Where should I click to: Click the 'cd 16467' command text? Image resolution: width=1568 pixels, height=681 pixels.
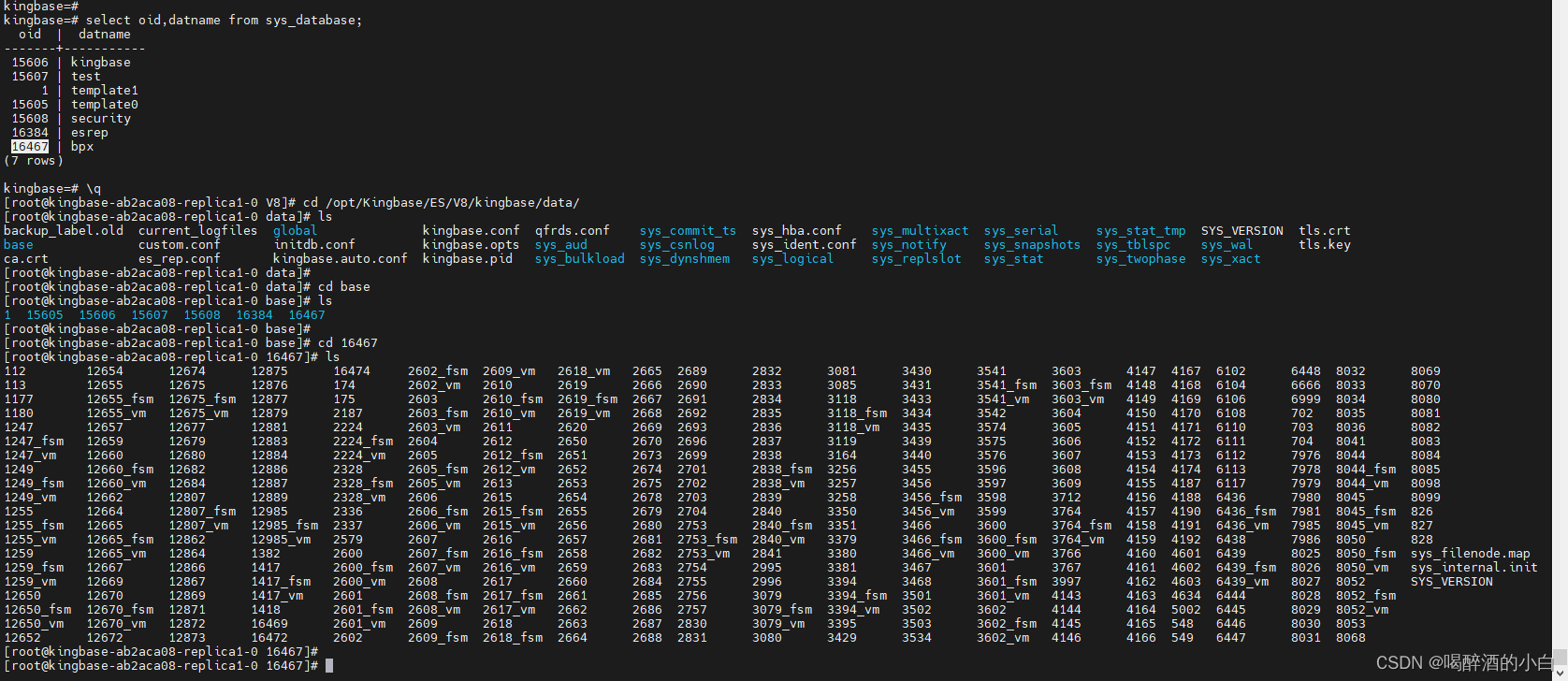point(348,343)
